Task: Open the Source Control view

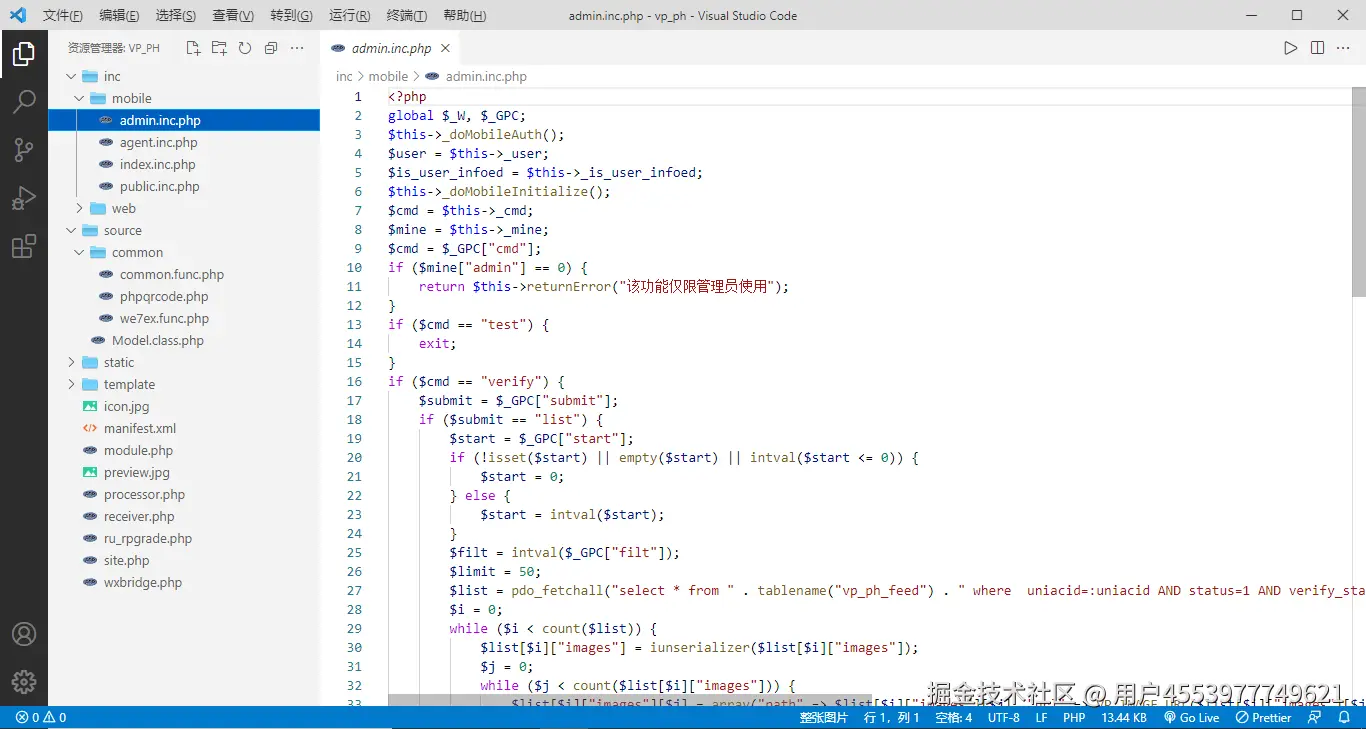Action: coord(24,150)
